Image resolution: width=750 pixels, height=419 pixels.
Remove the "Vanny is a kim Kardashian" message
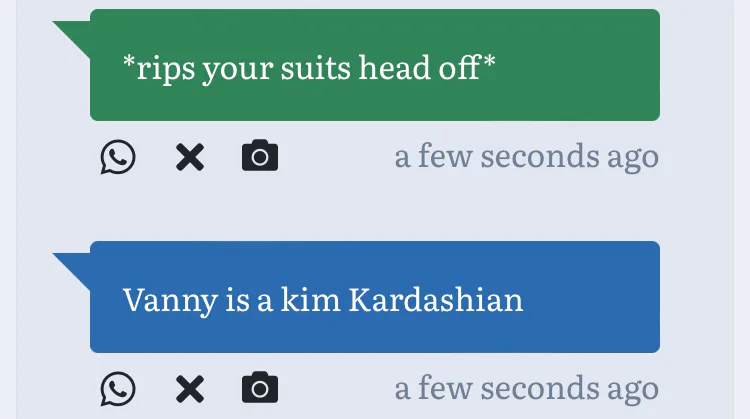point(189,389)
